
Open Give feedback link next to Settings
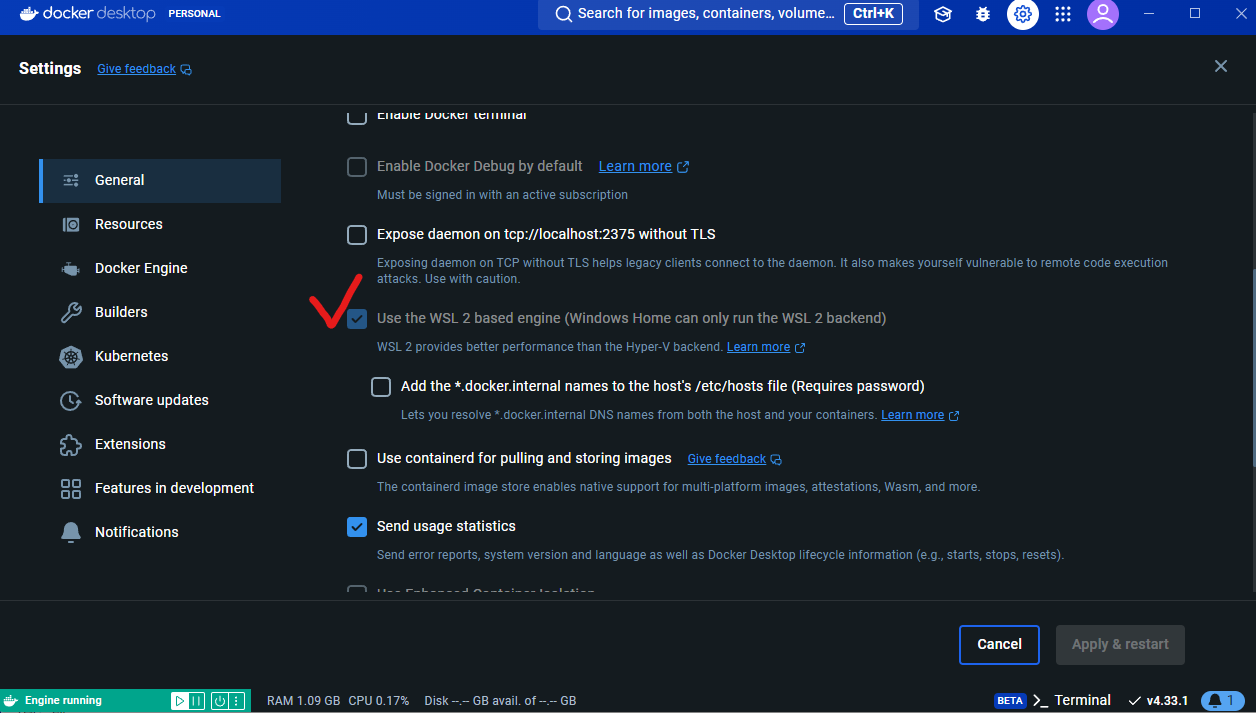136,69
